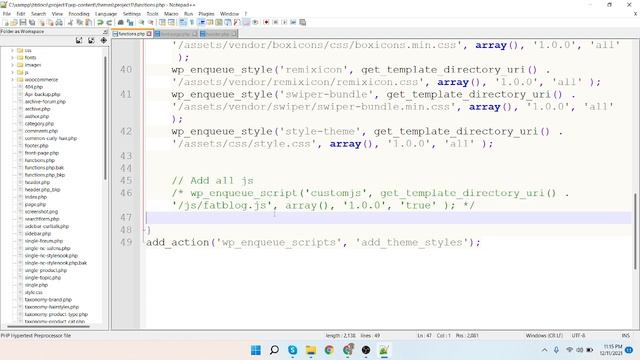The height and width of the screenshot is (360, 640).
Task: Click the Locate current file icon in workspace
Action: (104, 40)
